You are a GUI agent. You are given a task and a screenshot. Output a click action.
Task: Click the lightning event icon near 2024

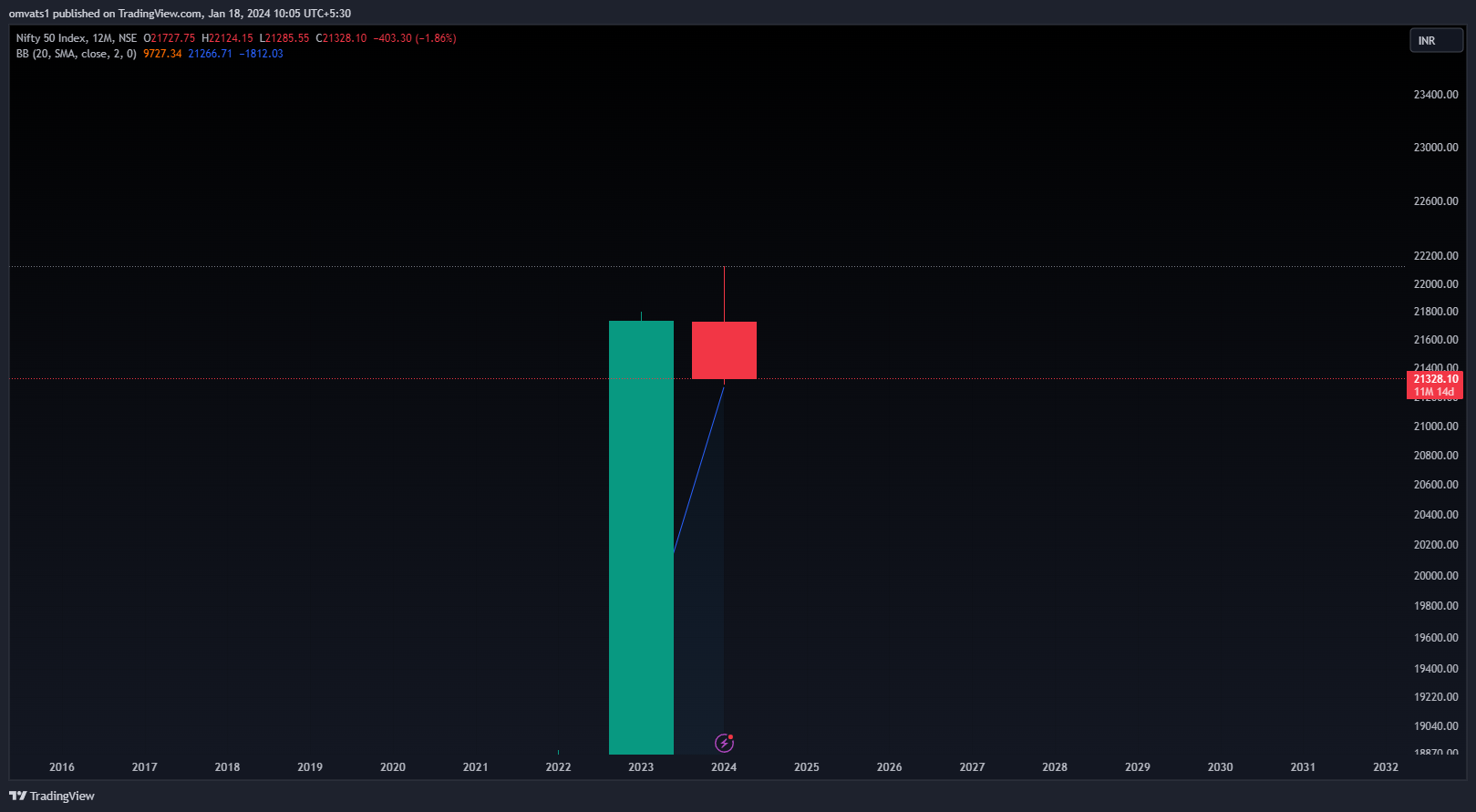point(724,743)
